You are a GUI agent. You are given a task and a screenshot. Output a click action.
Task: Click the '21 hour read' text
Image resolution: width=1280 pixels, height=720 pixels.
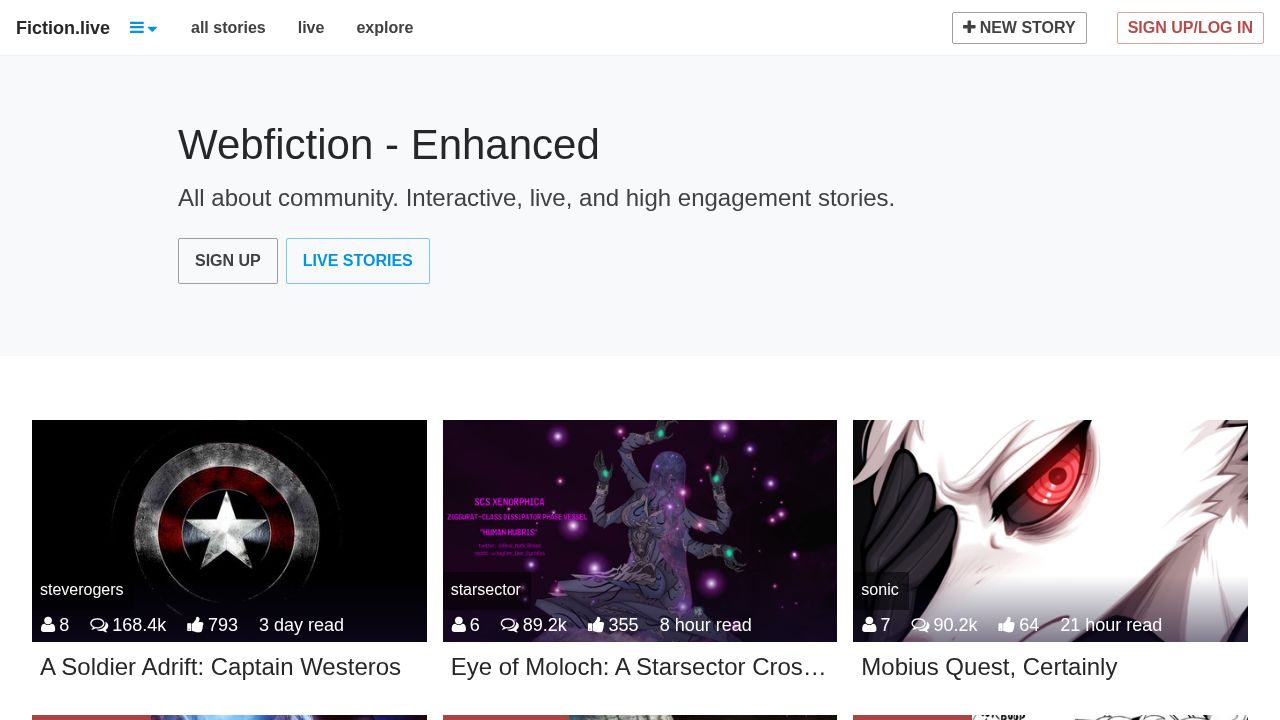(1111, 625)
